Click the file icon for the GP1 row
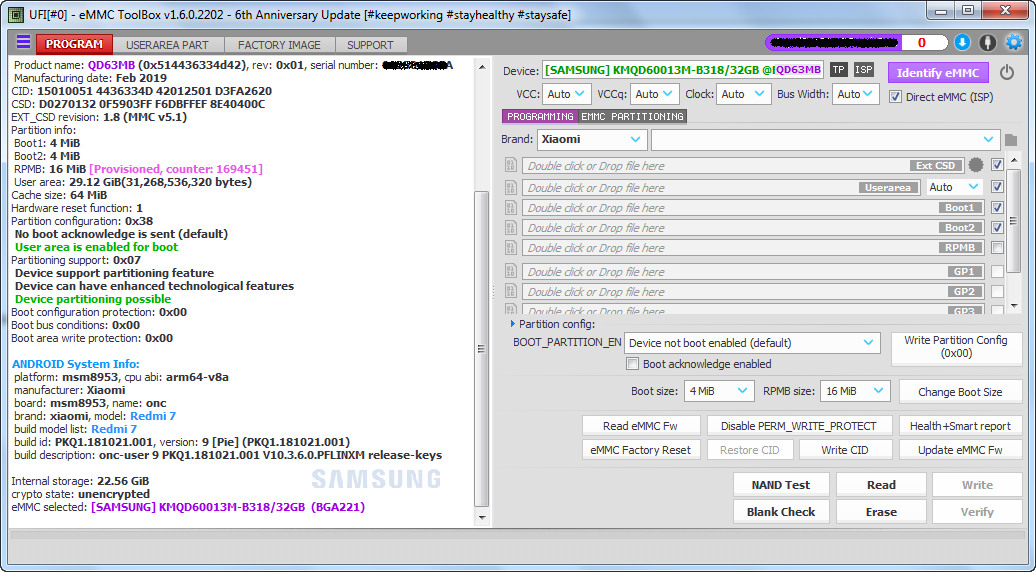The height and width of the screenshot is (572, 1036). click(x=510, y=271)
